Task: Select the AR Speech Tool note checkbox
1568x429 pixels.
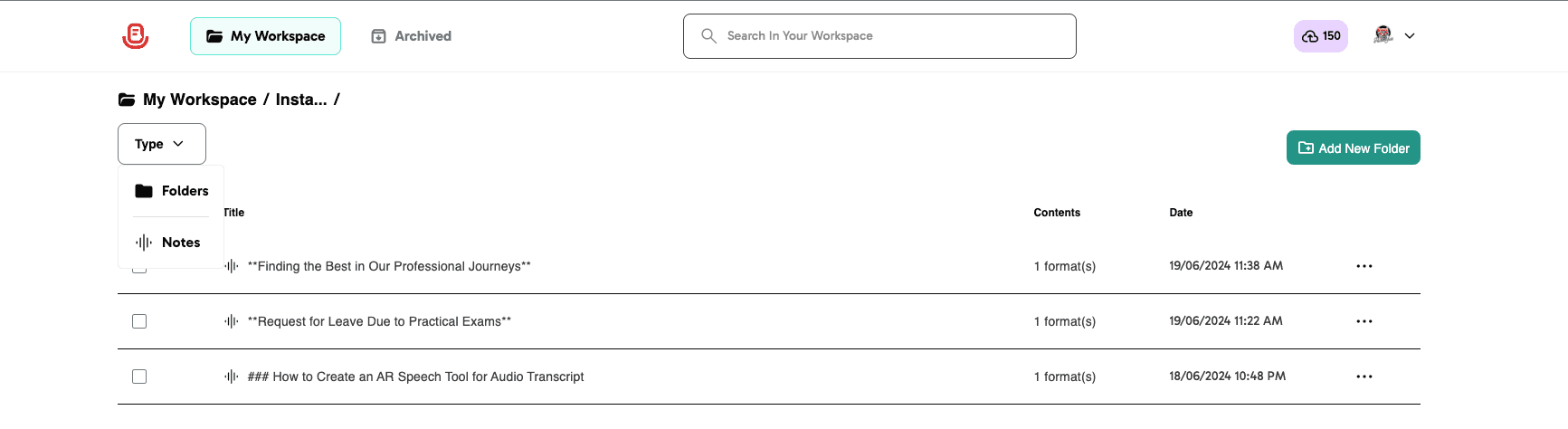Action: pyautogui.click(x=139, y=377)
